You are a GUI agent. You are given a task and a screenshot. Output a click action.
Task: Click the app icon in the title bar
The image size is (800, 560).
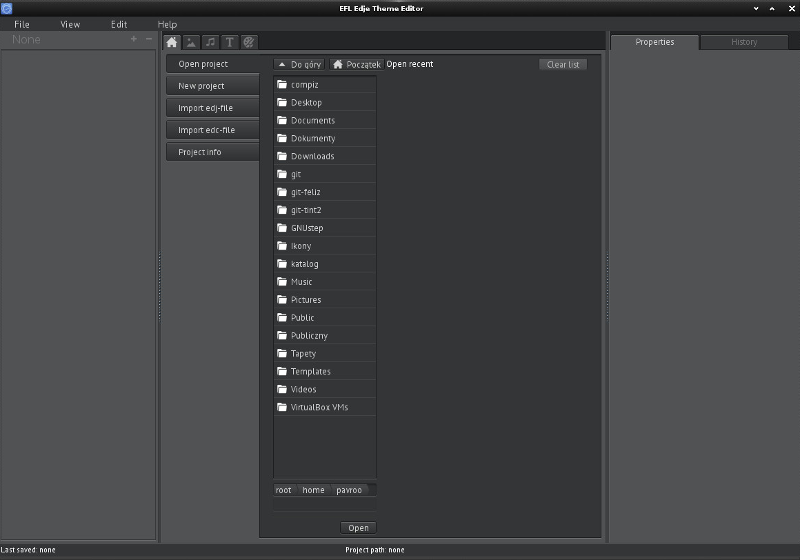pos(7,8)
